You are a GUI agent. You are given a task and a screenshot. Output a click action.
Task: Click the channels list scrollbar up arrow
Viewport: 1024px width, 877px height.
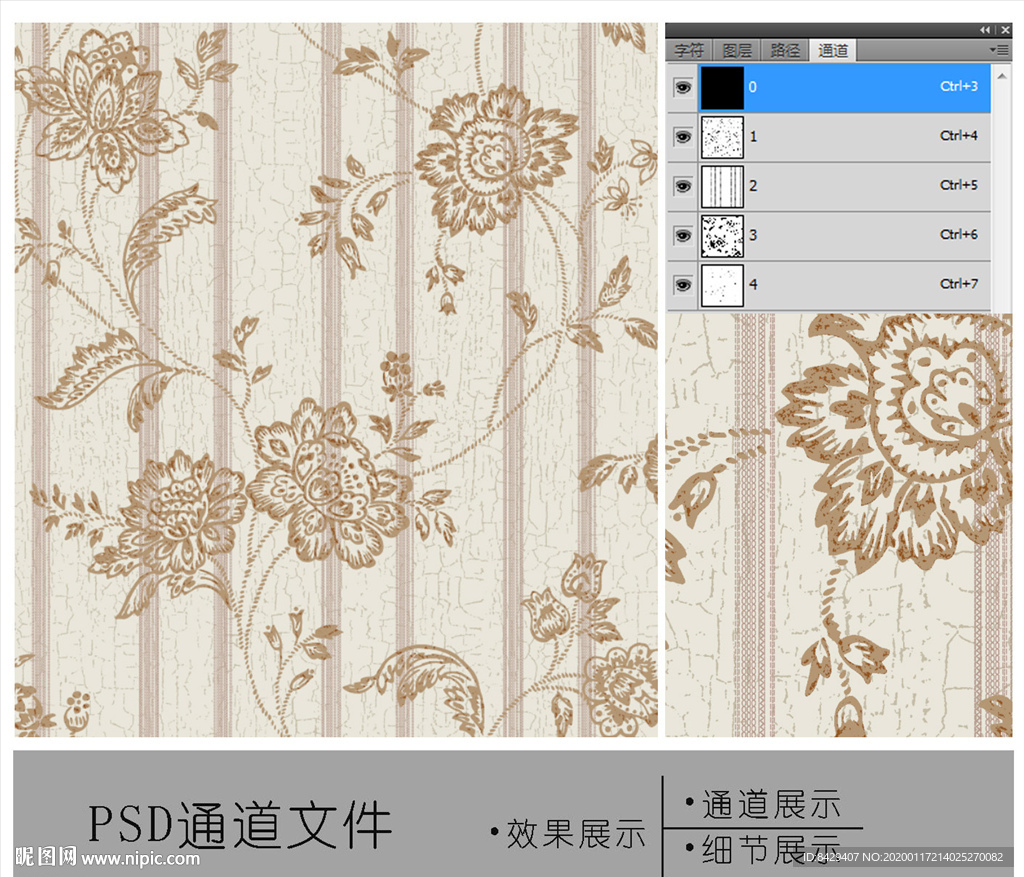1002,76
